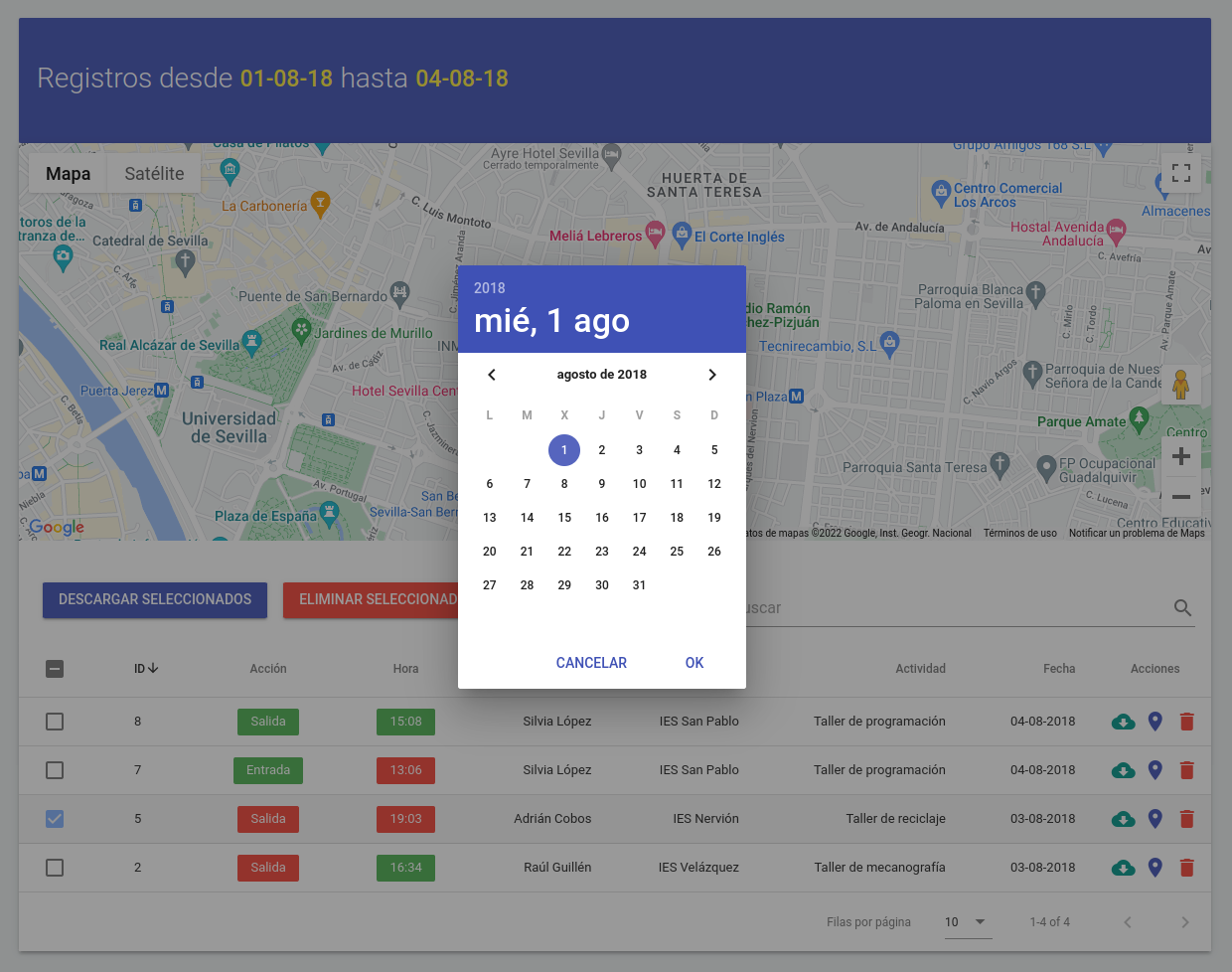The height and width of the screenshot is (972, 1232).
Task: Check the row with ID 2
Action: tap(55, 868)
